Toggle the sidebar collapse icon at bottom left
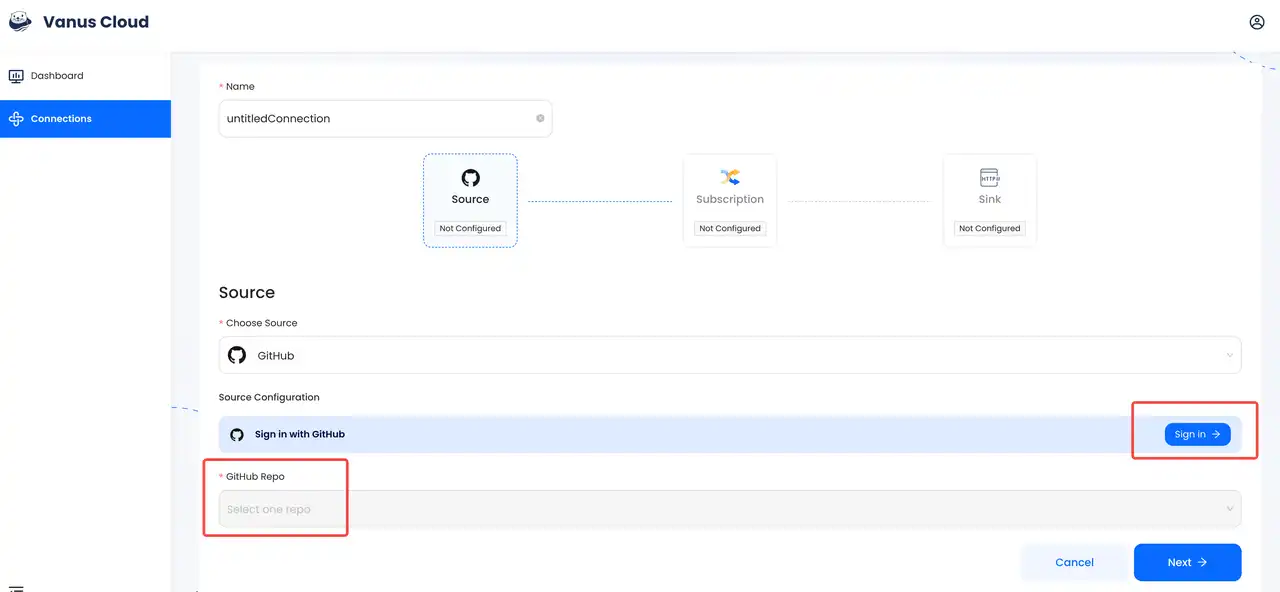Viewport: 1280px width, 592px height. [16, 588]
